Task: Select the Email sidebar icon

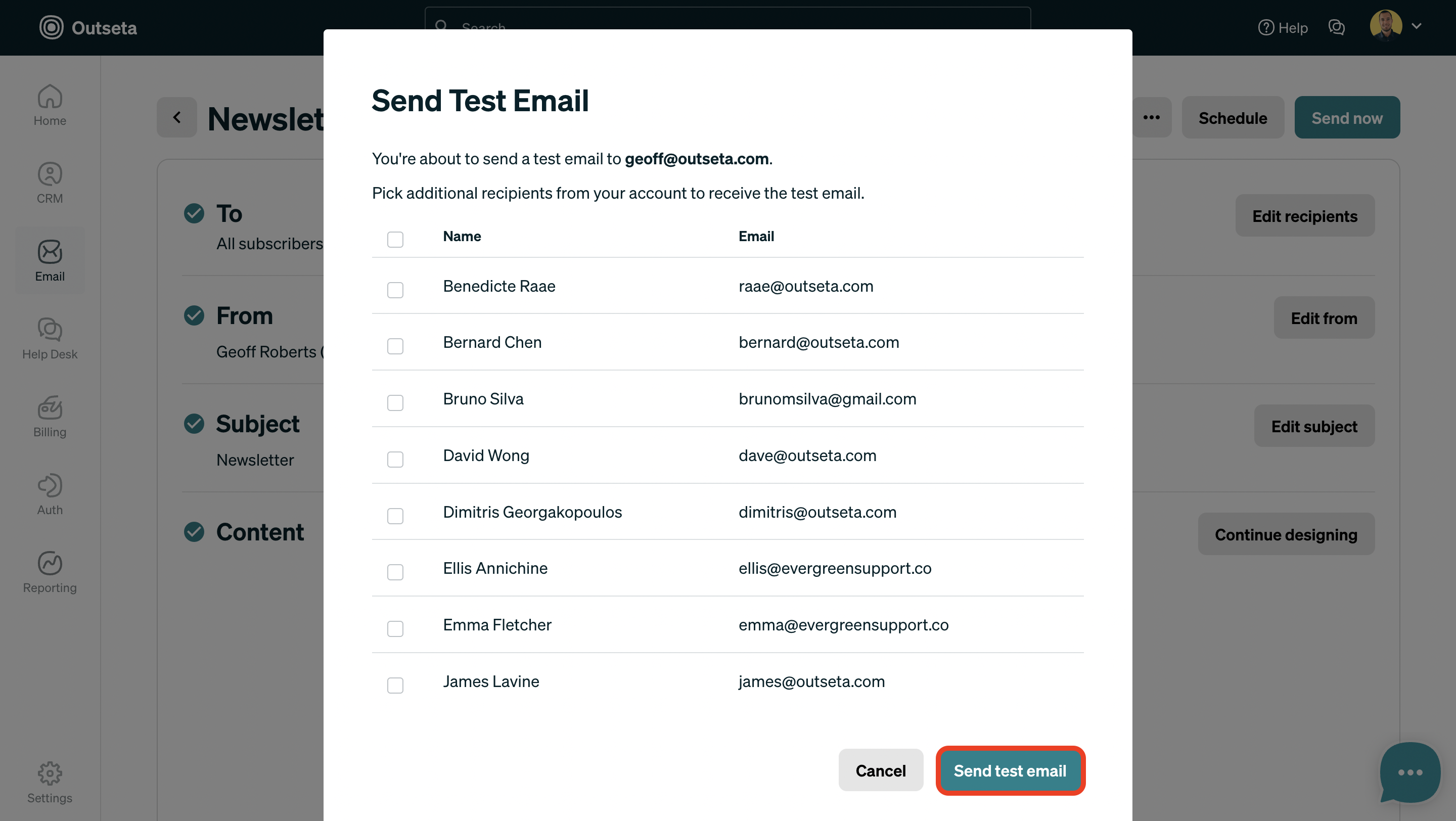Action: [x=50, y=260]
